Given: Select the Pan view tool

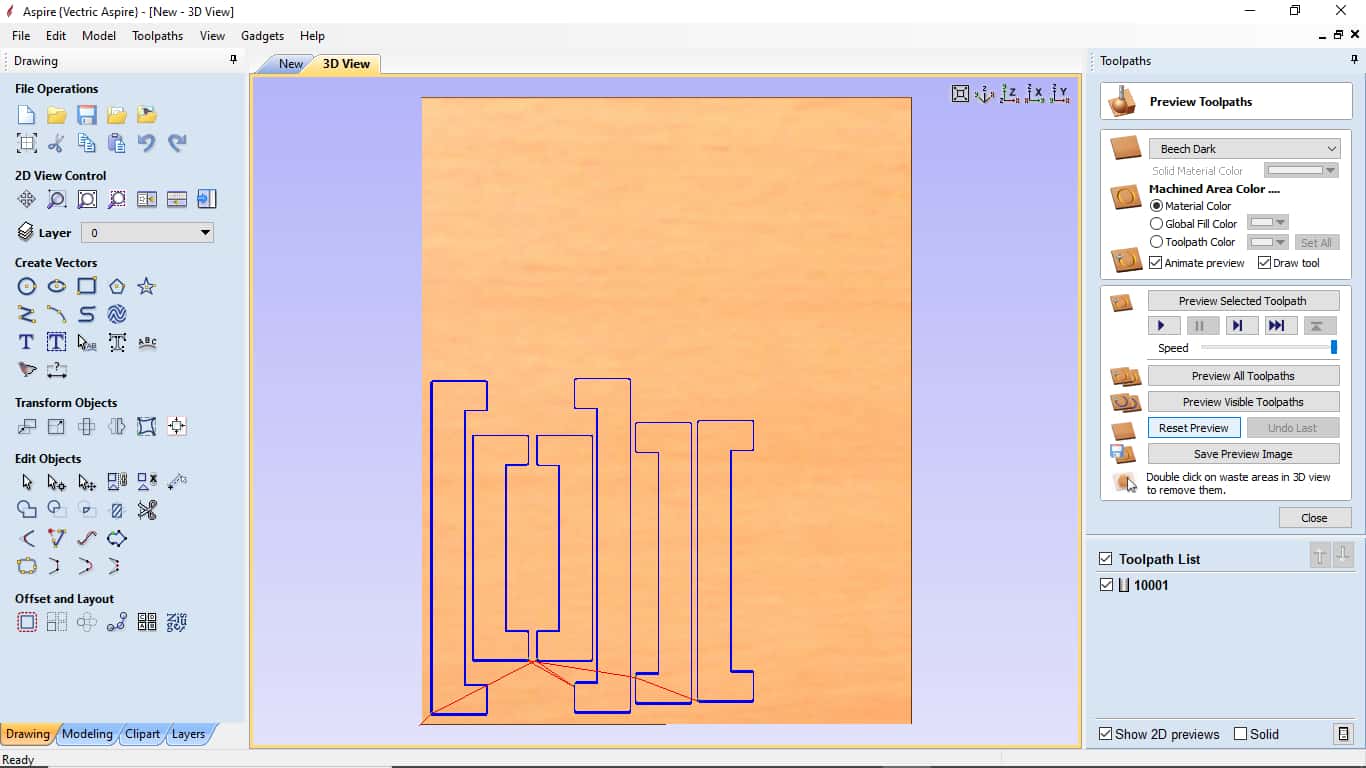Looking at the screenshot, I should (x=27, y=199).
